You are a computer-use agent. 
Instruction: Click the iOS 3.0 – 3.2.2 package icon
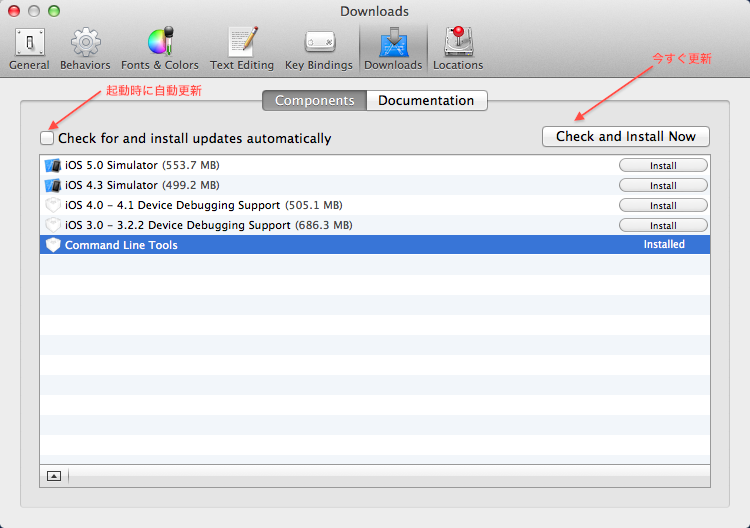(53, 225)
